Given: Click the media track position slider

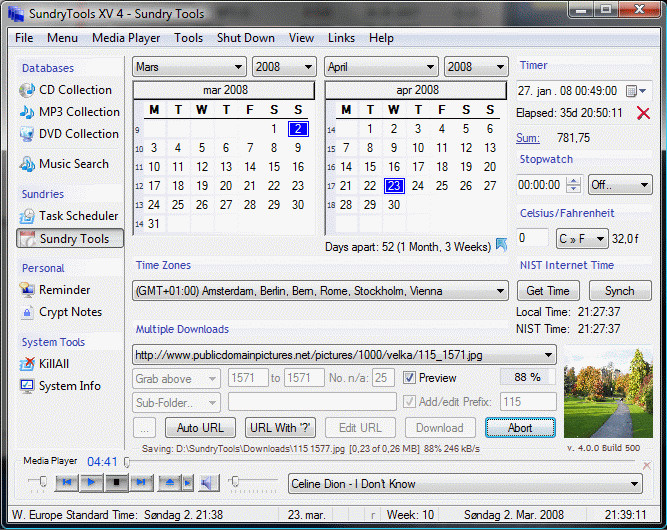Looking at the screenshot, I should tap(127, 462).
